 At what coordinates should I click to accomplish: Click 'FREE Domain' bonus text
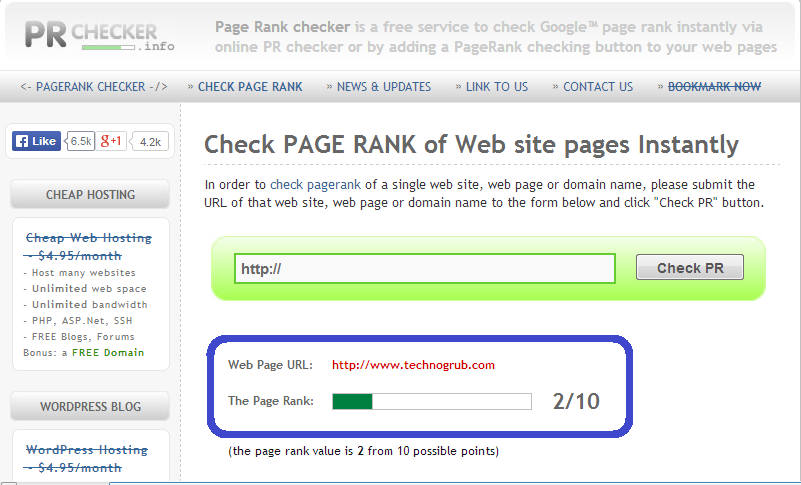pyautogui.click(x=108, y=353)
